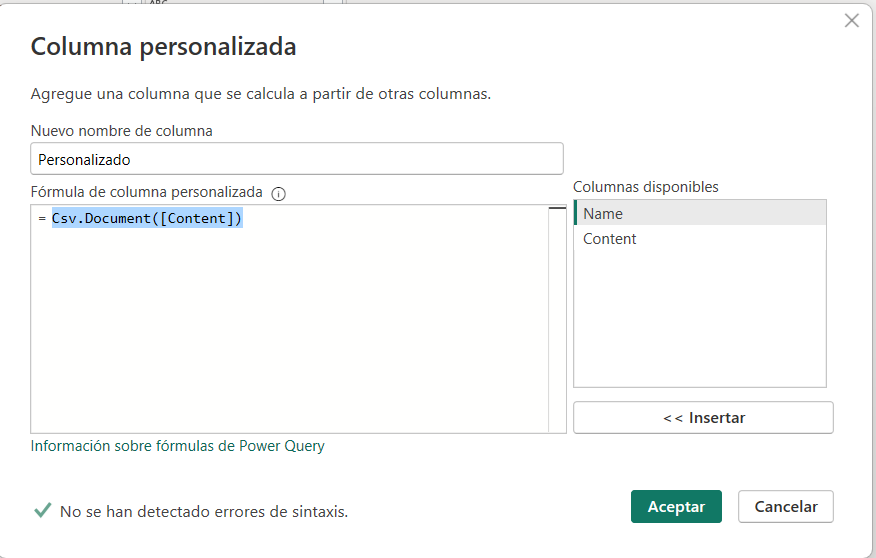Click the info icon beside the formula label
Image resolution: width=876 pixels, height=558 pixels.
pyautogui.click(x=279, y=193)
